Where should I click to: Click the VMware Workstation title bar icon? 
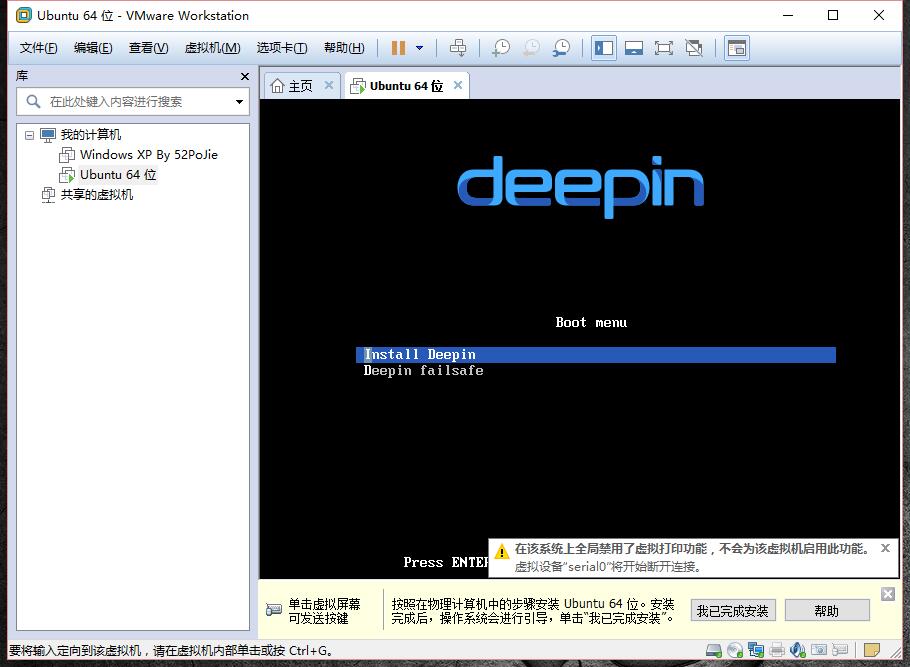click(24, 15)
